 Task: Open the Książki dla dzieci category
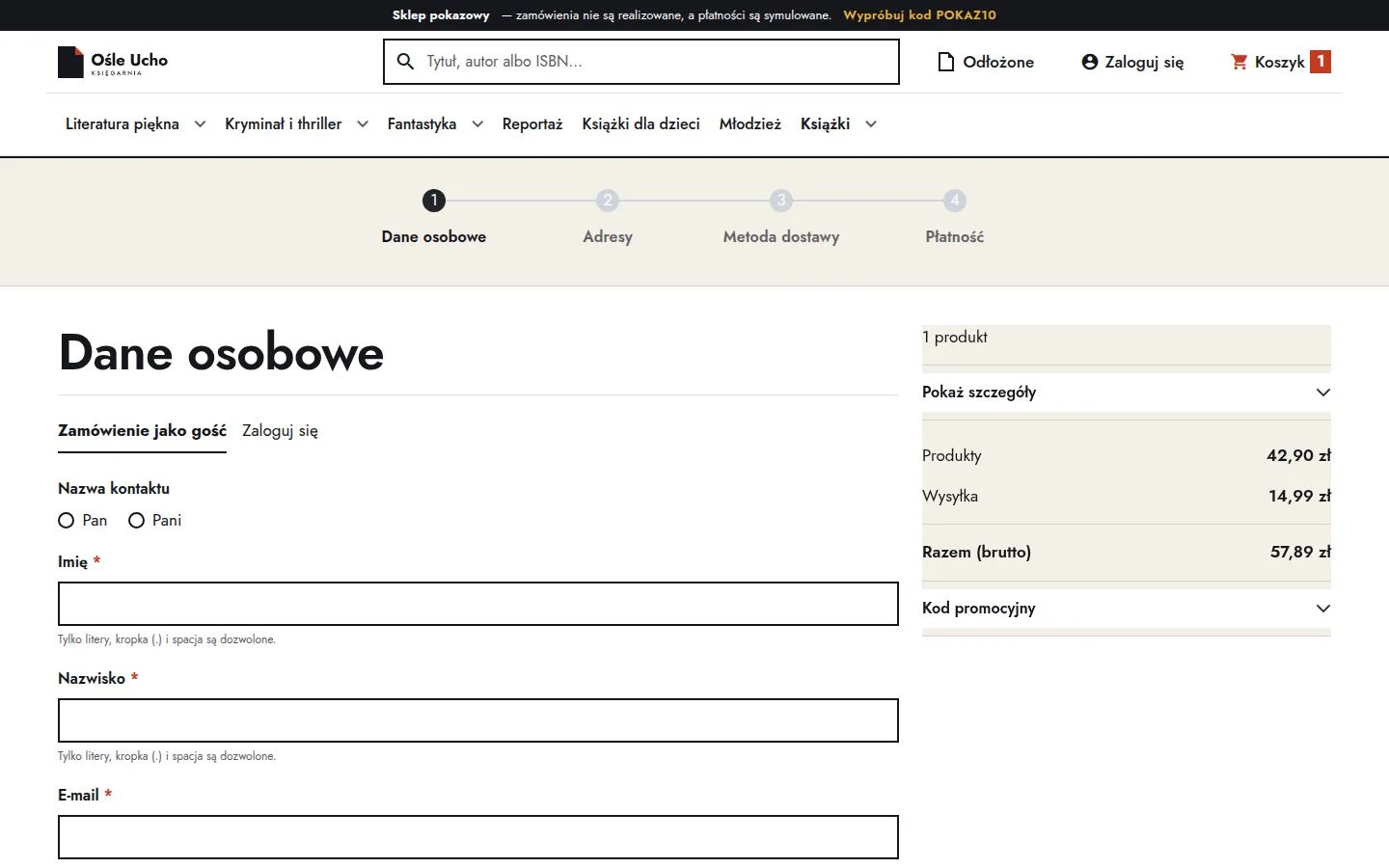pos(641,124)
